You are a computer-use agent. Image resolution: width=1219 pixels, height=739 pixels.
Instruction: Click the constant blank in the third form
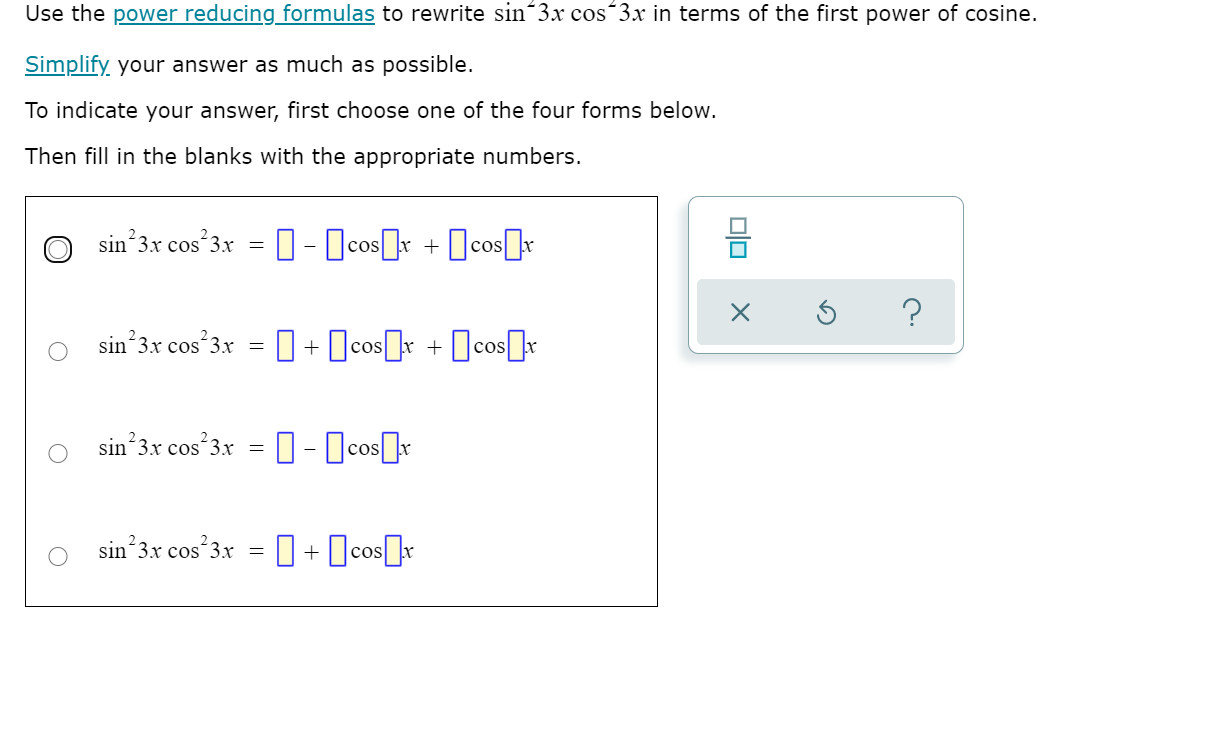tap(284, 448)
